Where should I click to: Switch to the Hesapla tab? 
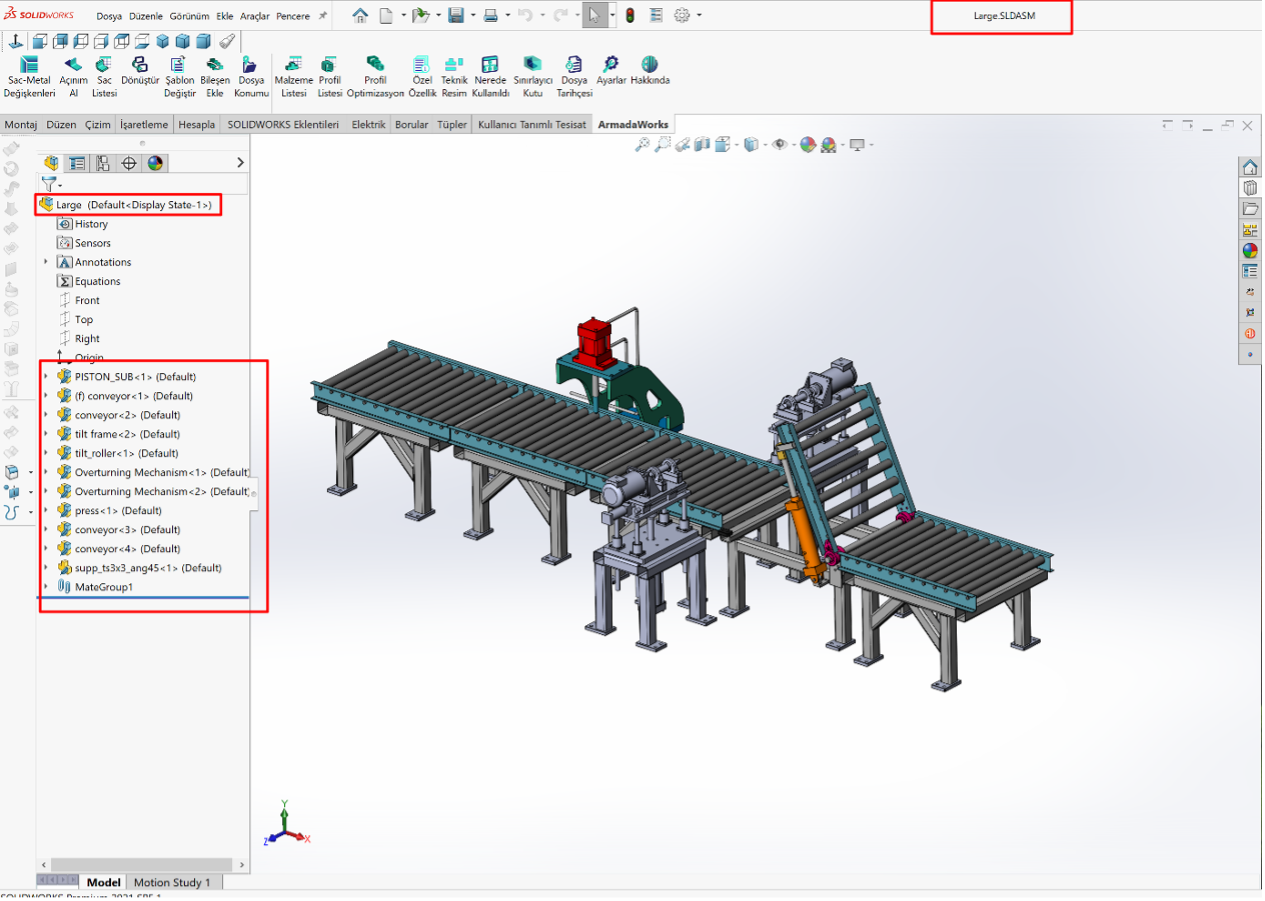196,125
